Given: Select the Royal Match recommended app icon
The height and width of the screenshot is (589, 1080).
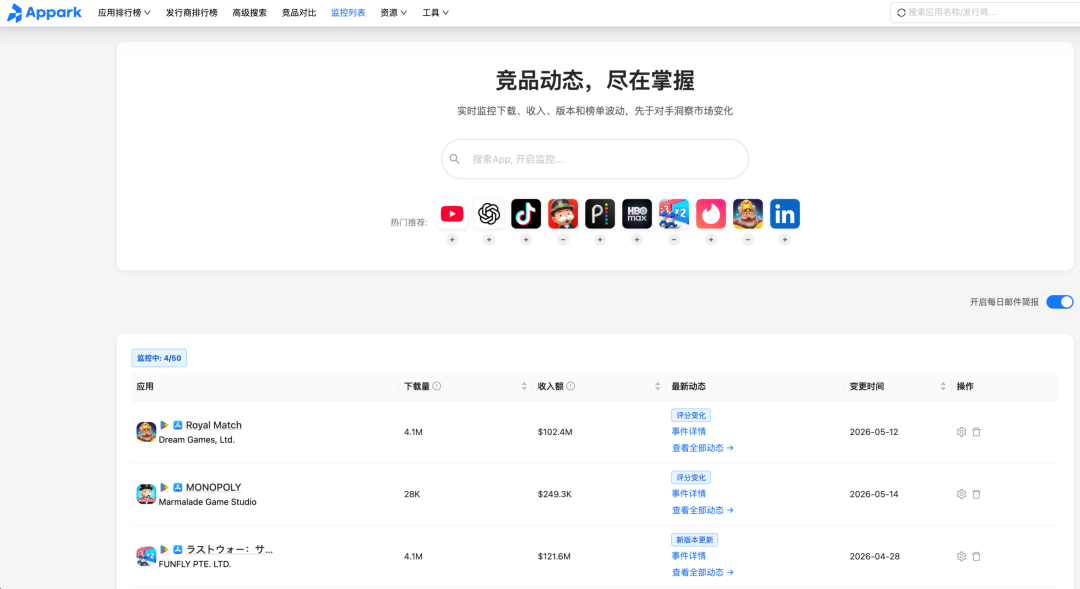Looking at the screenshot, I should coord(748,214).
